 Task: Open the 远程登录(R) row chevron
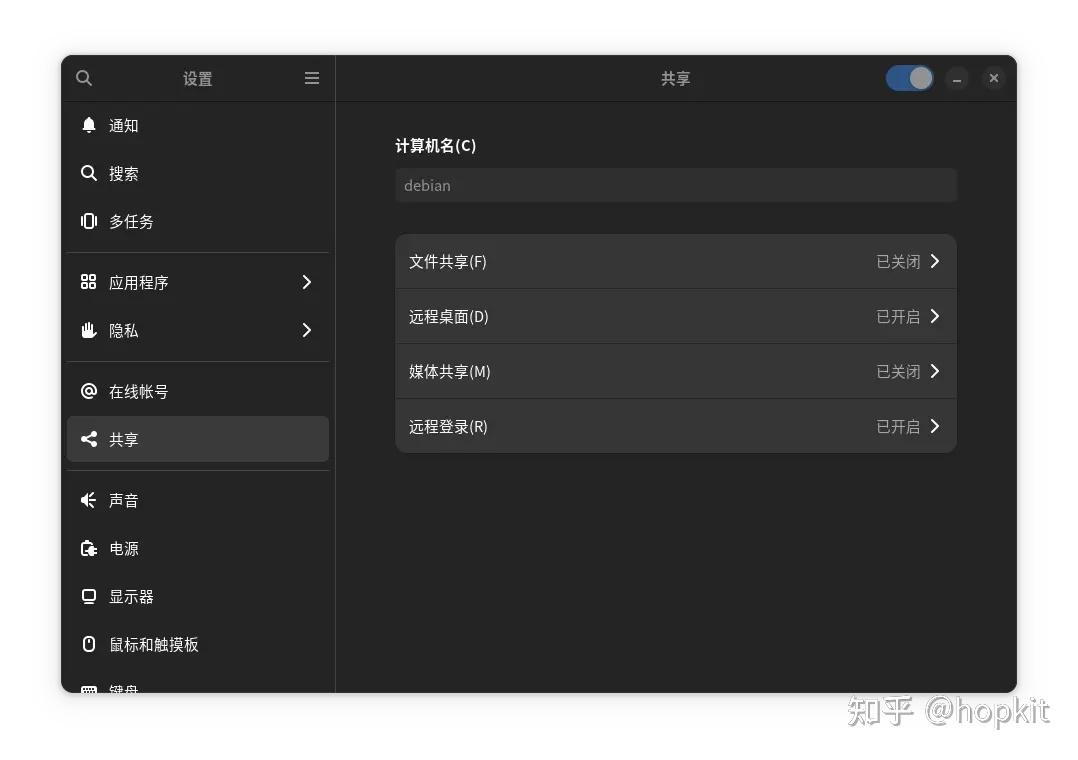tap(934, 426)
